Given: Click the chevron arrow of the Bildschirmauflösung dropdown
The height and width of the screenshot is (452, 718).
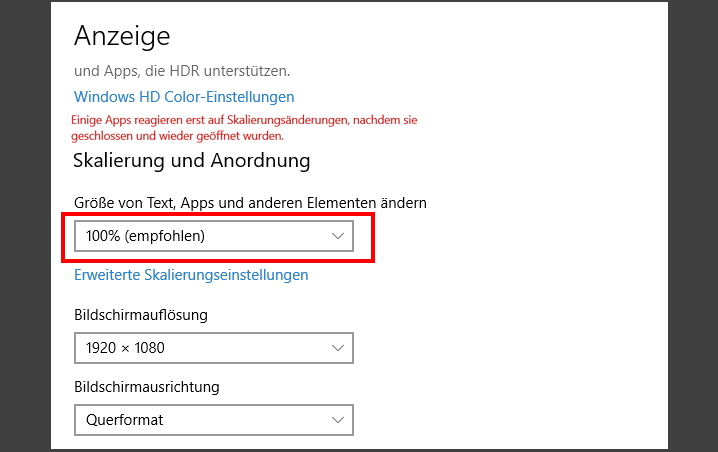Looking at the screenshot, I should pos(337,348).
